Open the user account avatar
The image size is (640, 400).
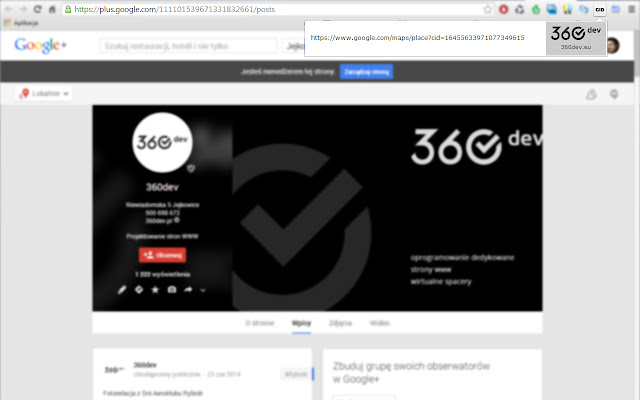tap(613, 45)
